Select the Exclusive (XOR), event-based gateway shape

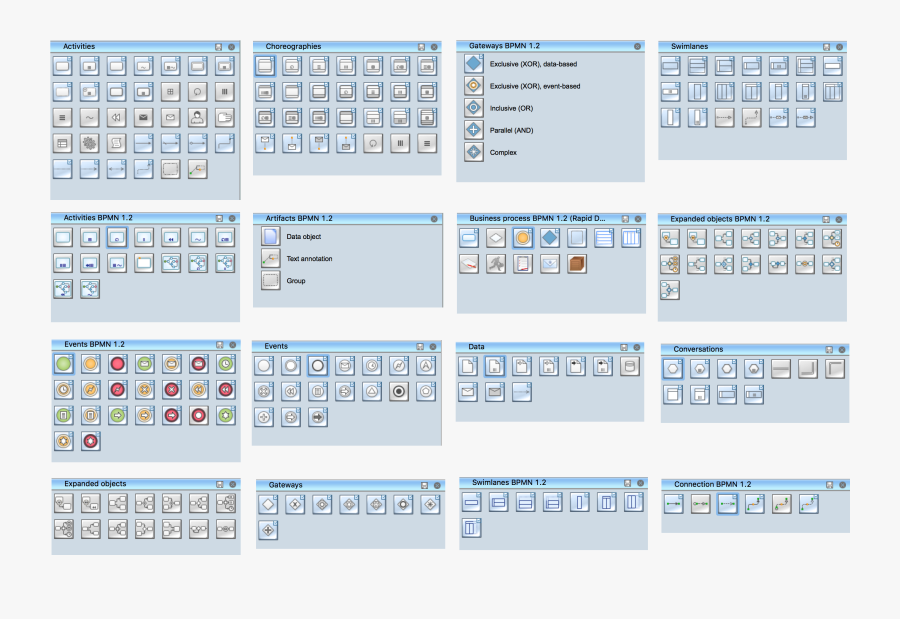coord(472,86)
